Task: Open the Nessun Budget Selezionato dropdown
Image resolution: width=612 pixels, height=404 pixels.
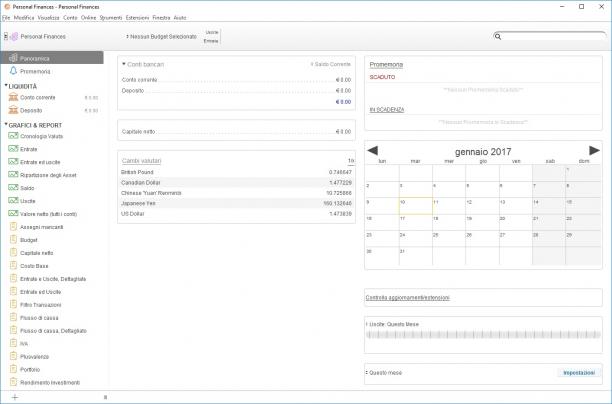Action: pyautogui.click(x=162, y=37)
